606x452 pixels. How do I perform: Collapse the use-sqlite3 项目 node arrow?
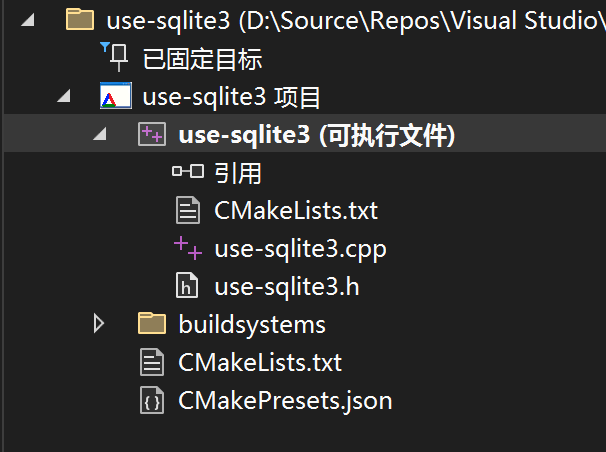pos(64,98)
